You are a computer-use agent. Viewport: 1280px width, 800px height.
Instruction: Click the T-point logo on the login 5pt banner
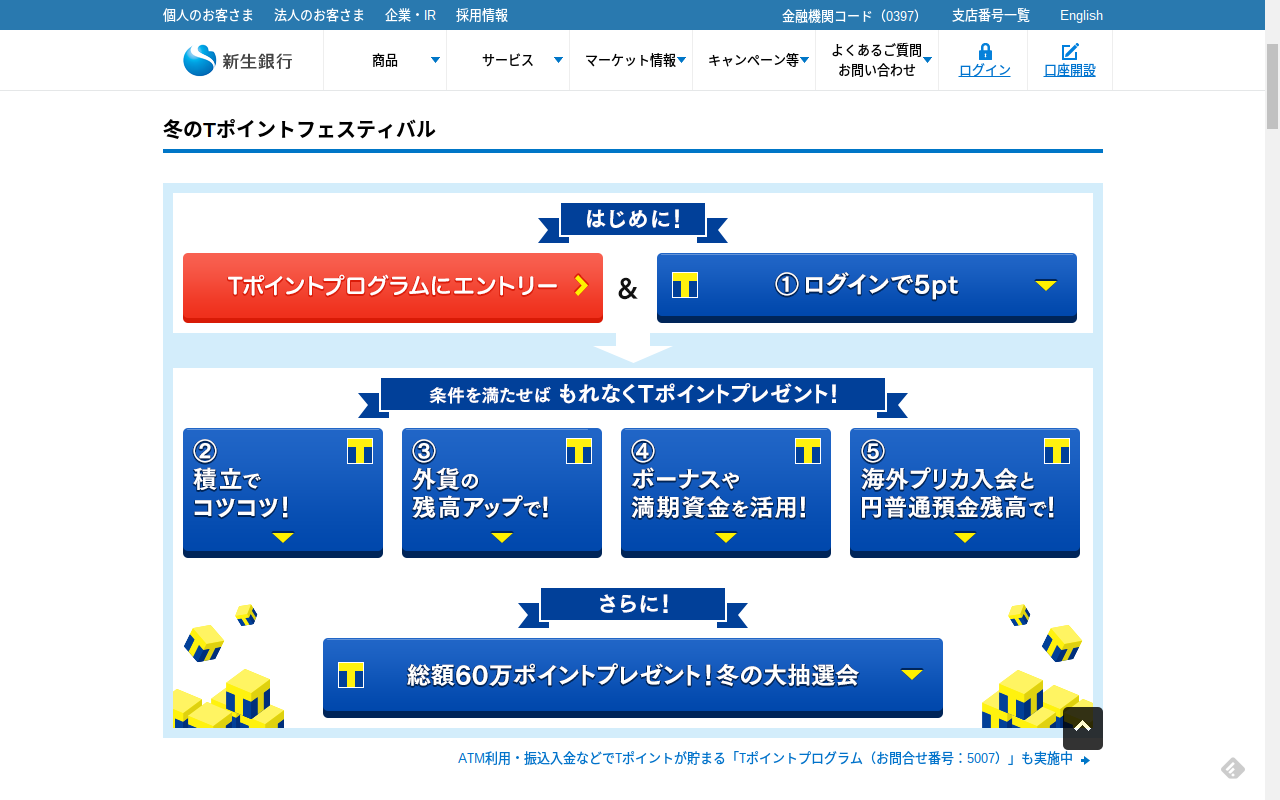(x=685, y=285)
